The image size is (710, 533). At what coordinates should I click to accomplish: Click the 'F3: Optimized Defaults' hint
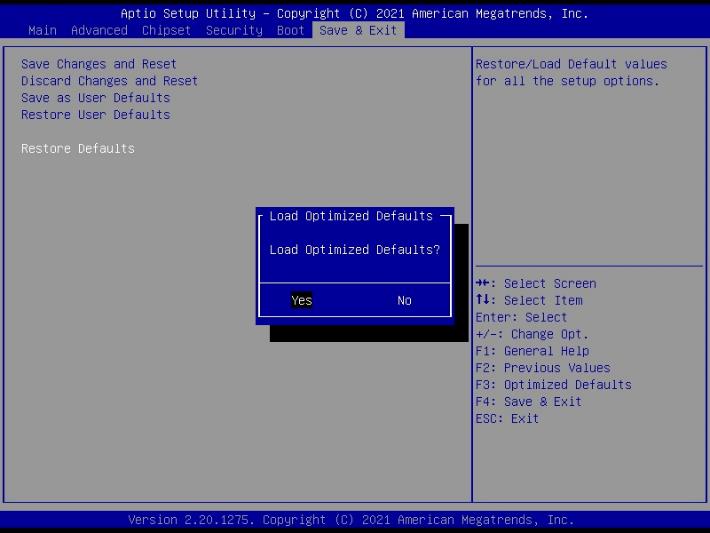(553, 384)
